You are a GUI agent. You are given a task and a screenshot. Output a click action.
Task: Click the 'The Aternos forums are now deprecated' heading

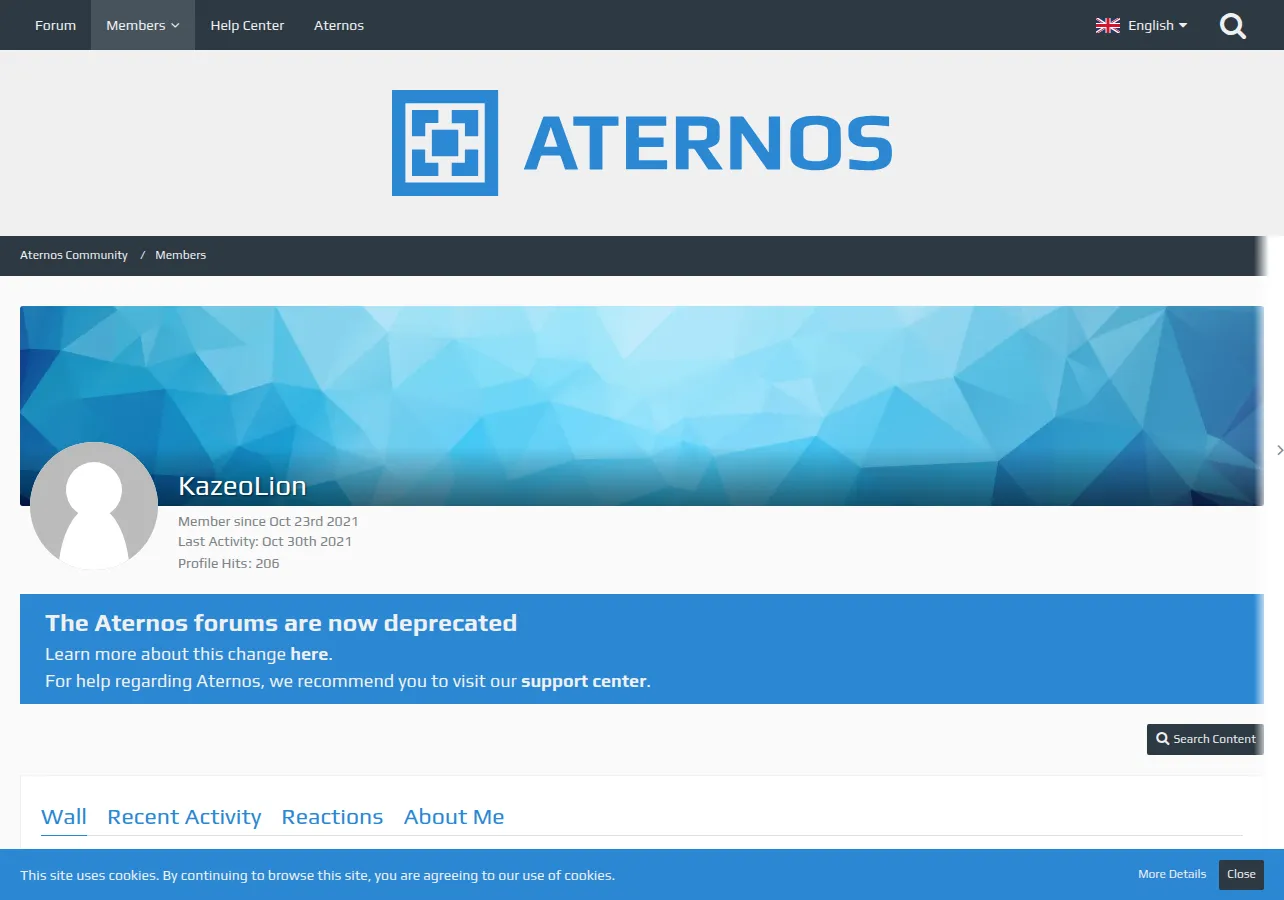281,623
